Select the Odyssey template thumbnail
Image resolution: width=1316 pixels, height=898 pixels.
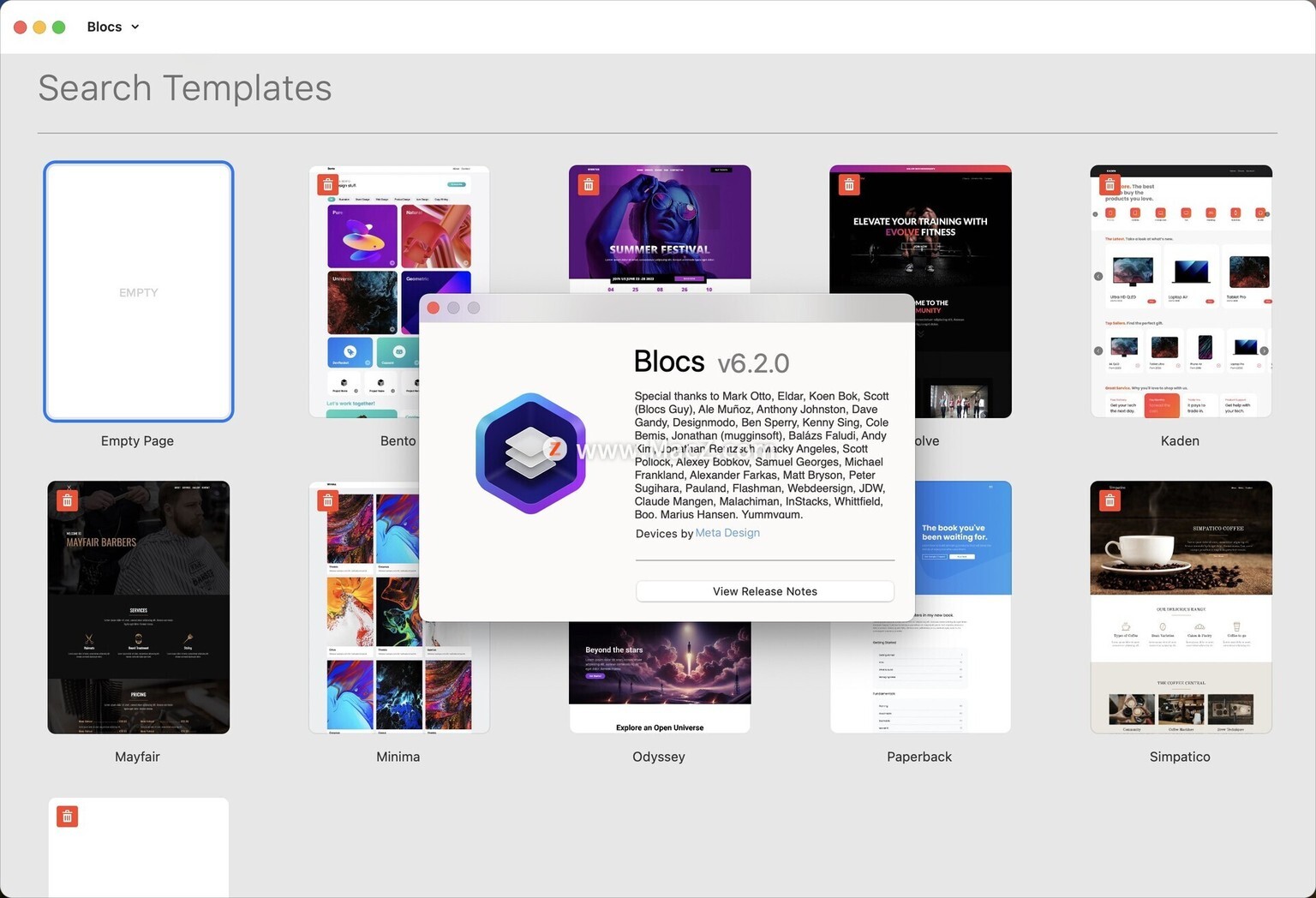[x=660, y=677]
